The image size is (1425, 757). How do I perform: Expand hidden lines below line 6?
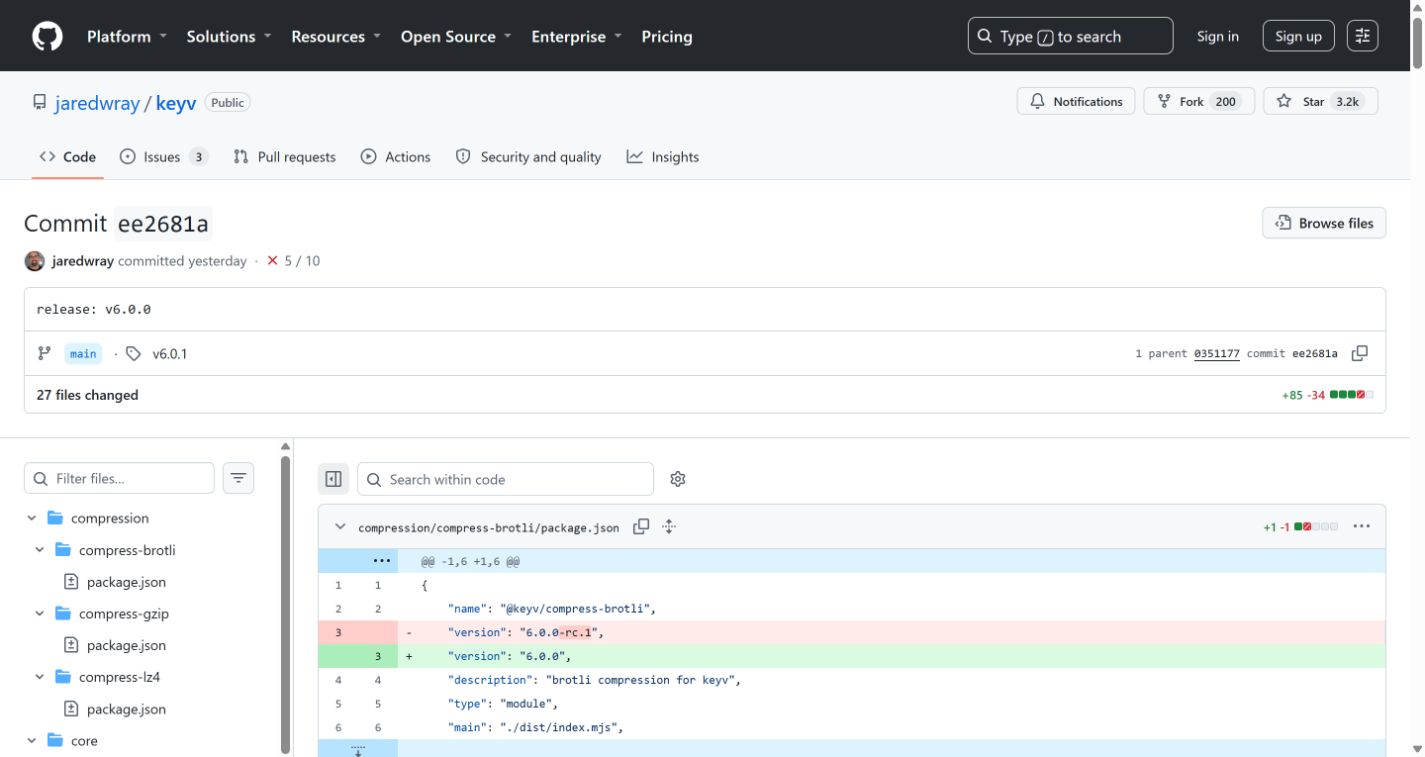pos(358,749)
